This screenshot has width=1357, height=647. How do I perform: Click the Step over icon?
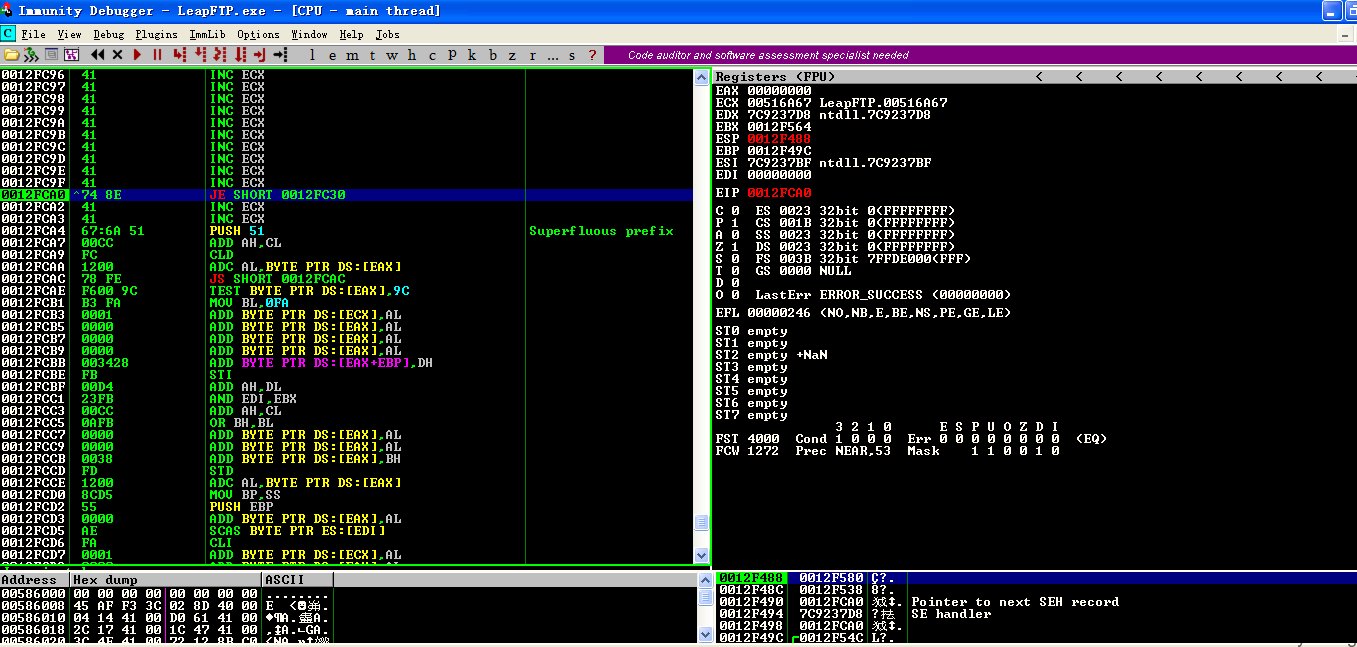point(200,54)
